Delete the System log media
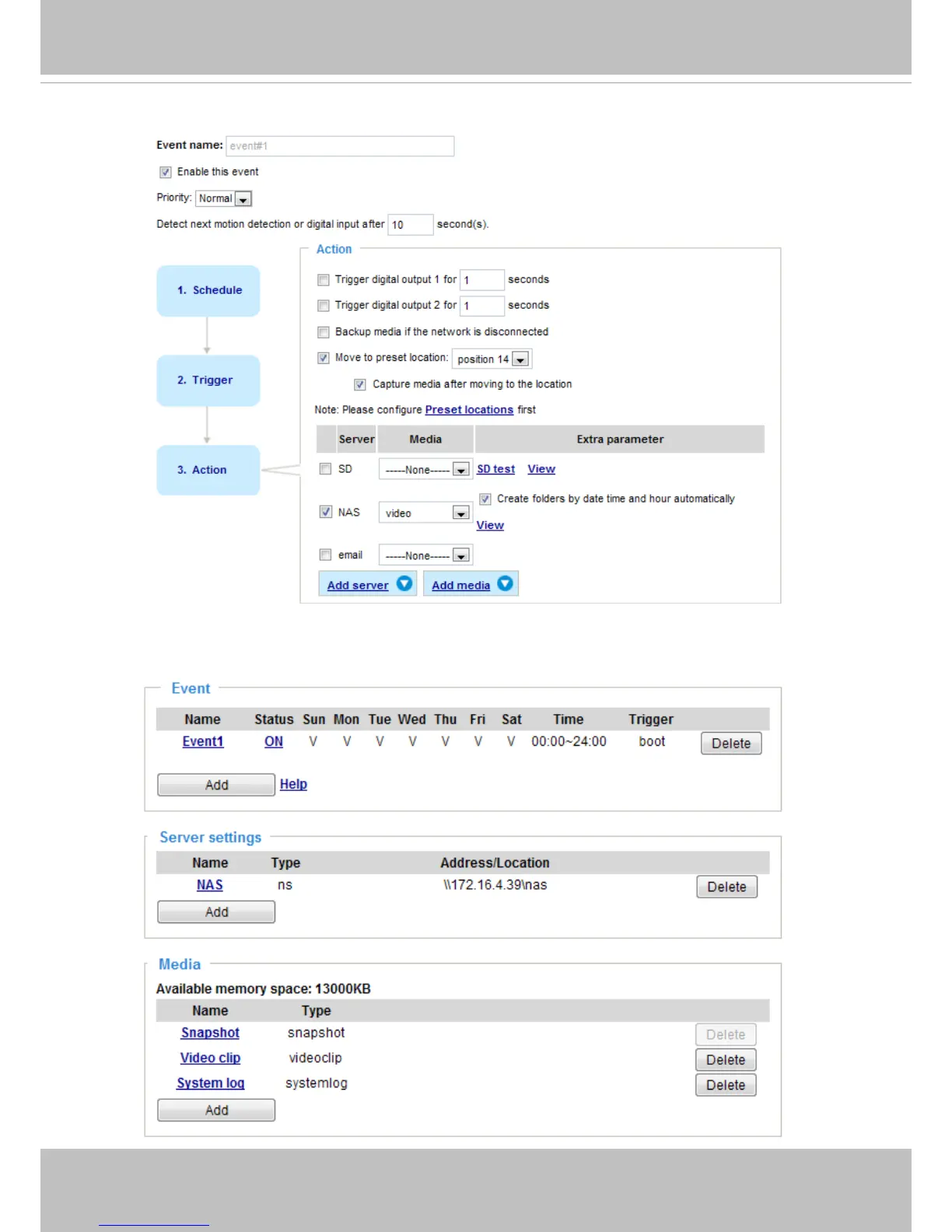Screen dimensions: 952x1232 [x=726, y=1085]
